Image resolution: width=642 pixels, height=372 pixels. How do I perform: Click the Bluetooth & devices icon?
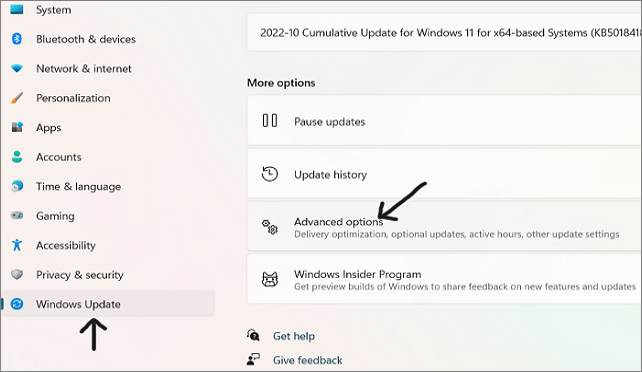point(17,39)
